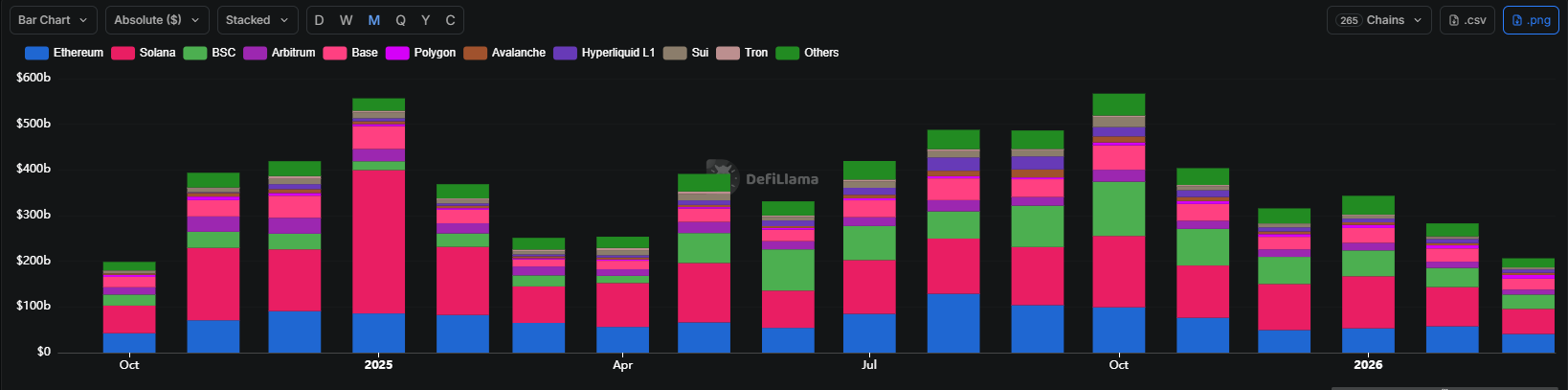
Task: Toggle the Others legend entry
Action: coord(807,53)
